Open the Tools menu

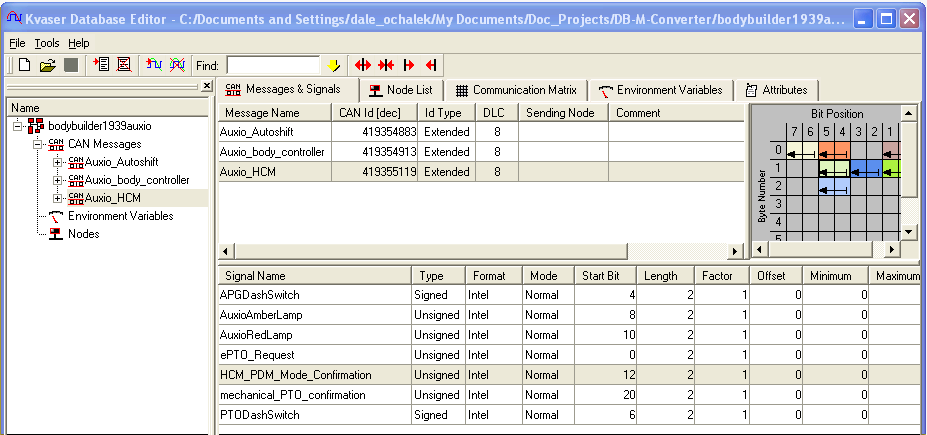47,43
